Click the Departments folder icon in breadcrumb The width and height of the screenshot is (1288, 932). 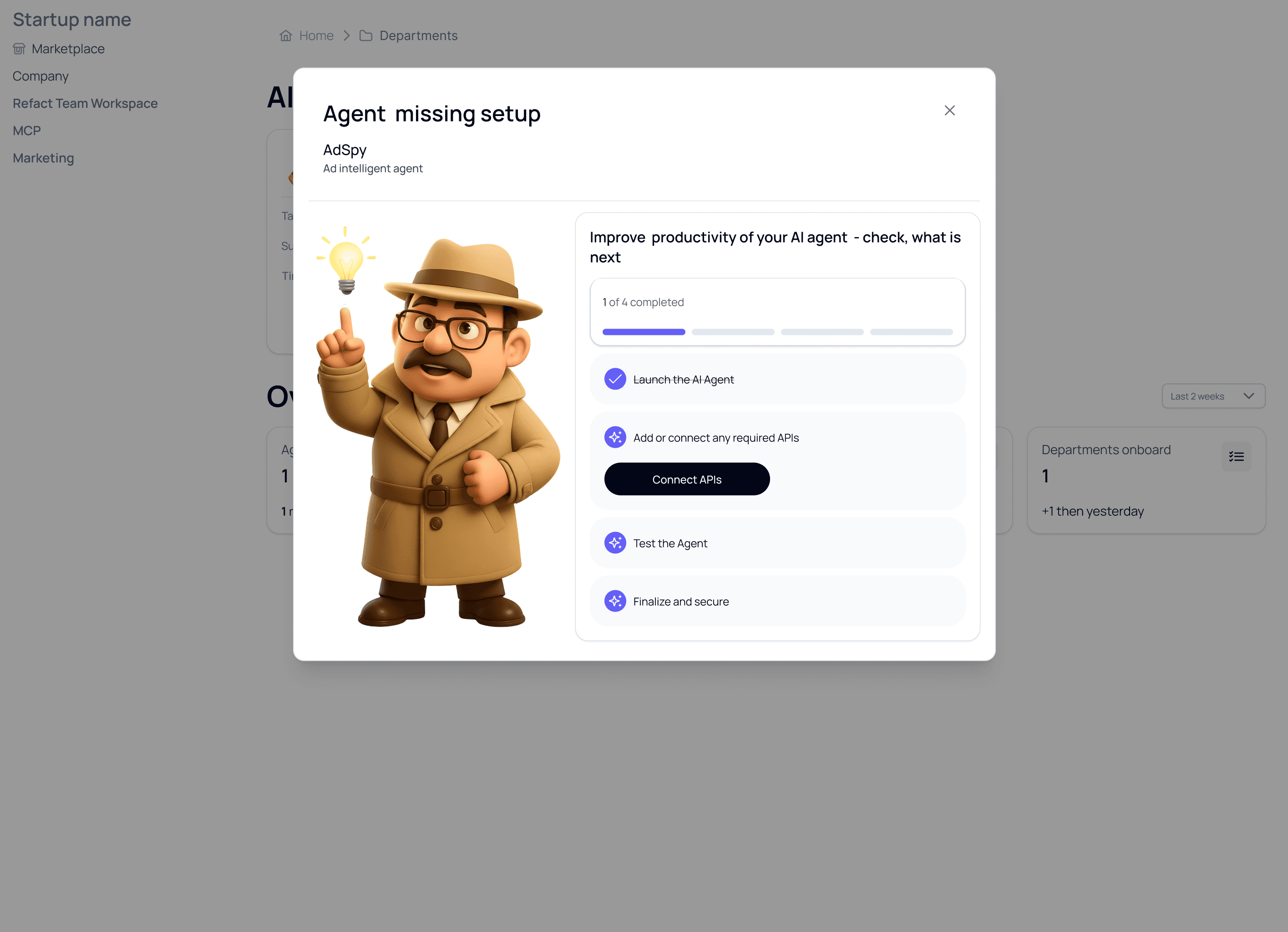366,36
